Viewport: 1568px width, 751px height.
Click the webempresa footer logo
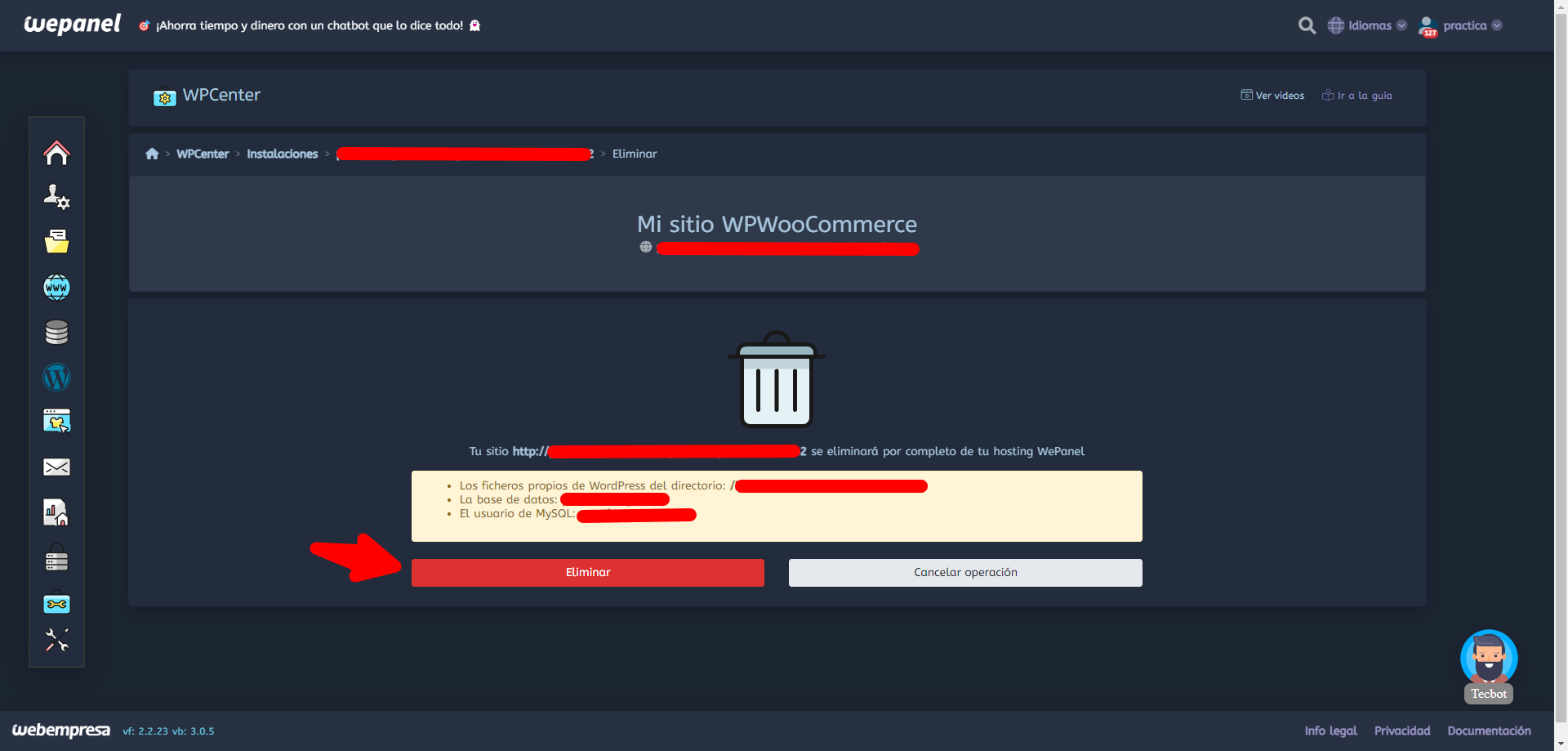pyautogui.click(x=61, y=730)
